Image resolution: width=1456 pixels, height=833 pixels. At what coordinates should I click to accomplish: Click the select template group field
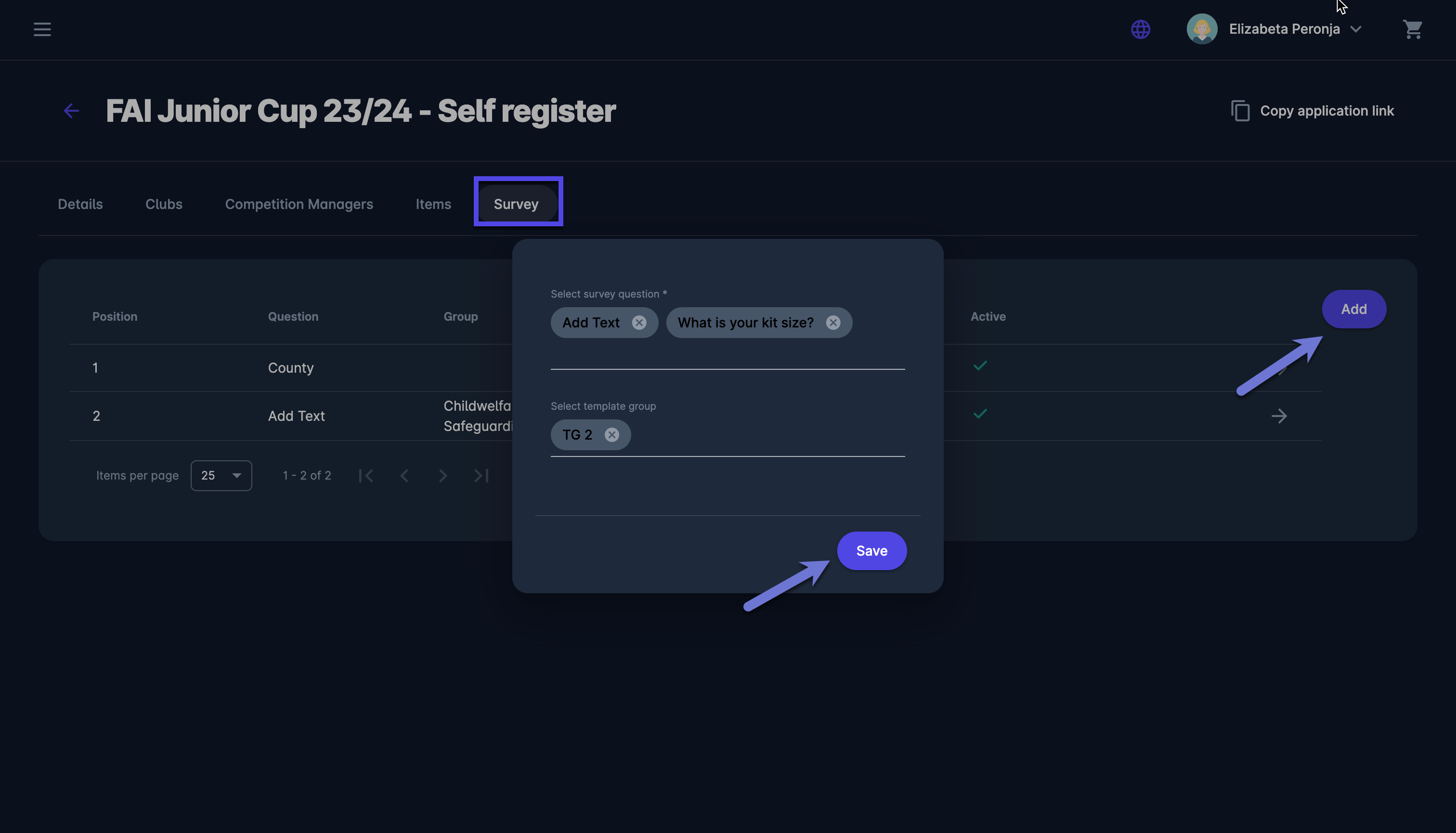coord(767,436)
